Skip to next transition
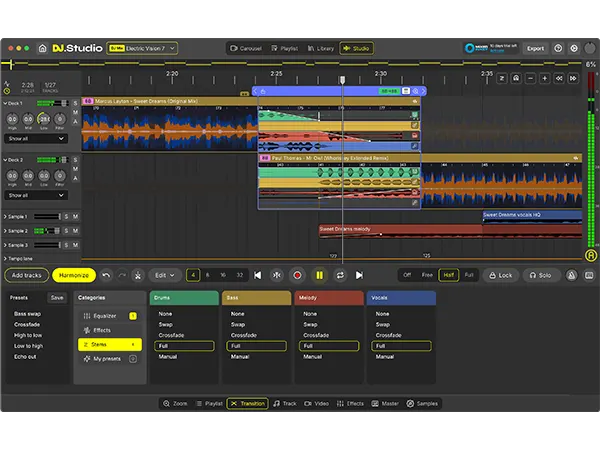The width and height of the screenshot is (600, 450). (x=359, y=275)
